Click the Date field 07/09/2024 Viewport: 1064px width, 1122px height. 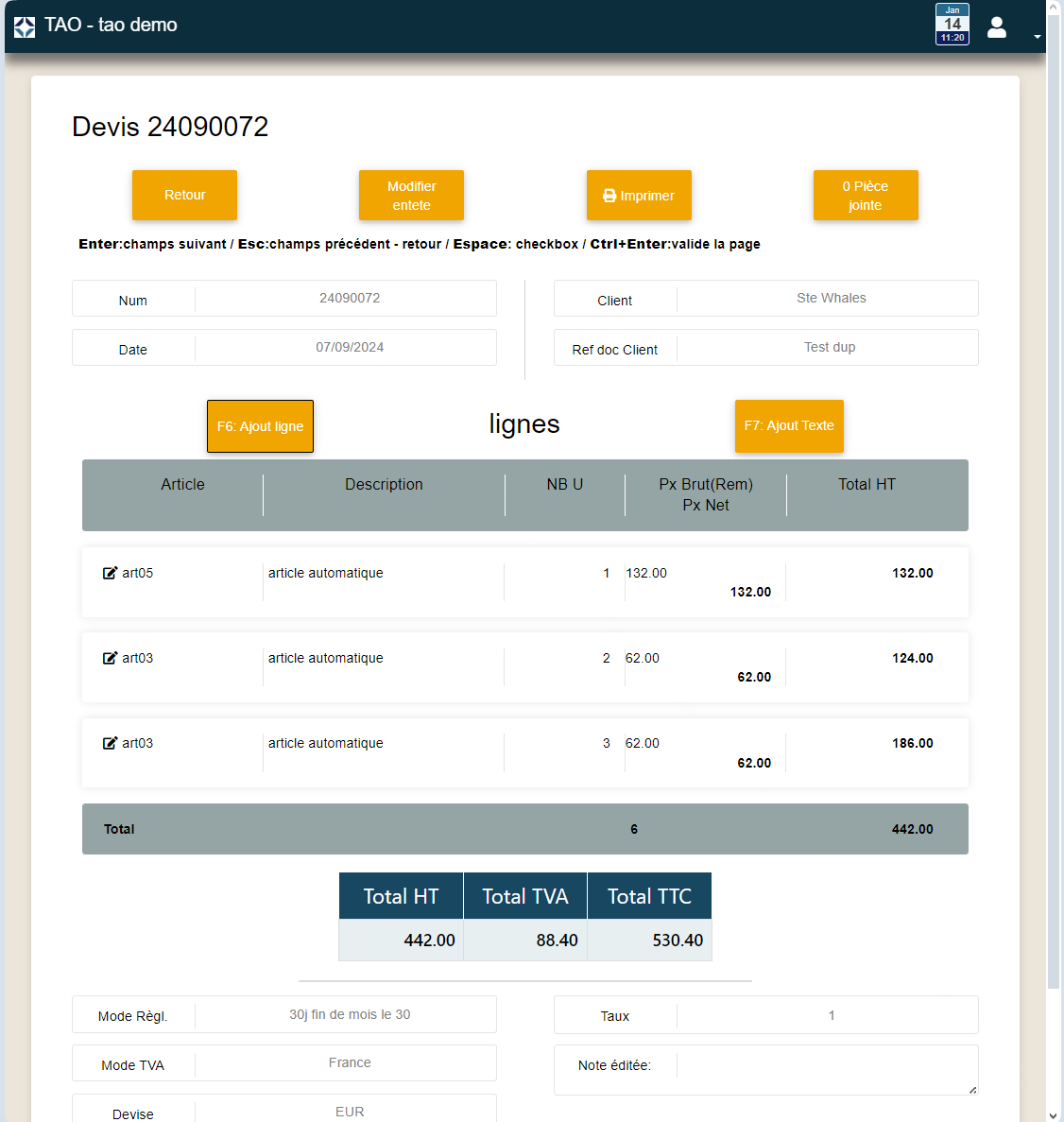(x=349, y=348)
